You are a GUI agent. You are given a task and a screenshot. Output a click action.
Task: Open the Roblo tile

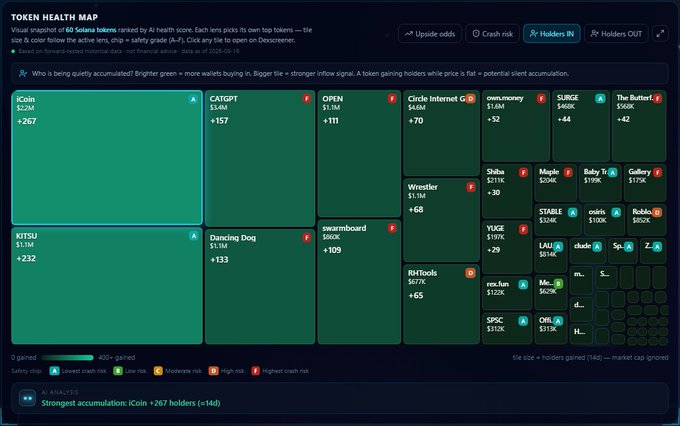[x=647, y=220]
